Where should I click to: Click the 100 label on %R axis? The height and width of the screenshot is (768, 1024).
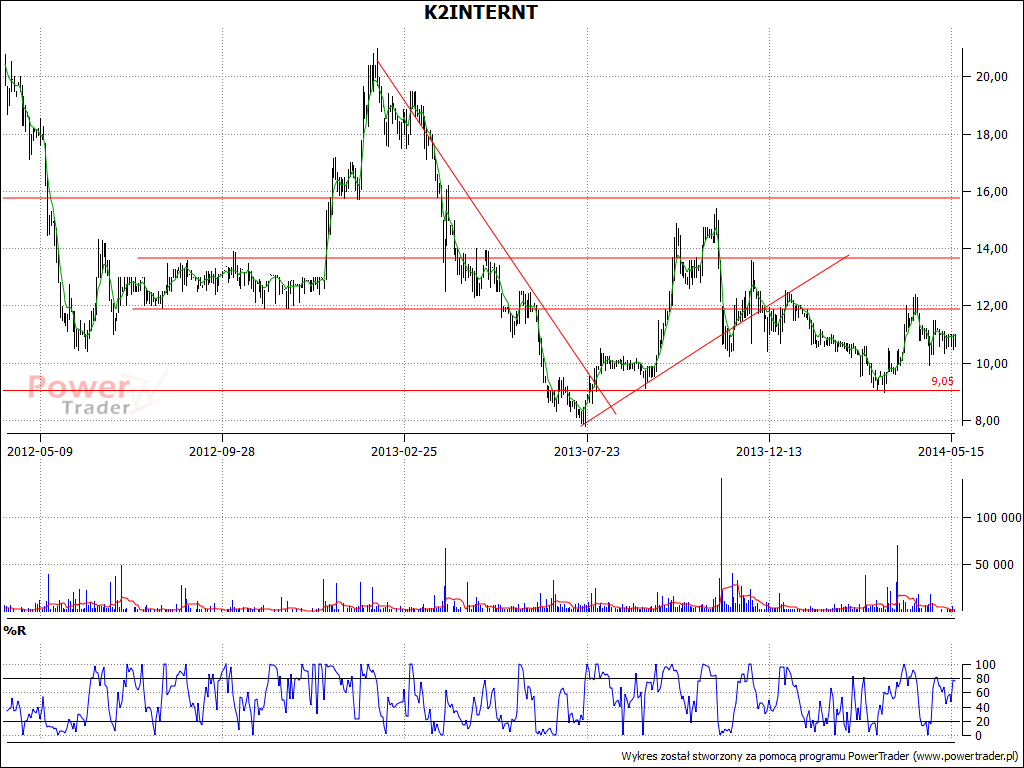(983, 665)
